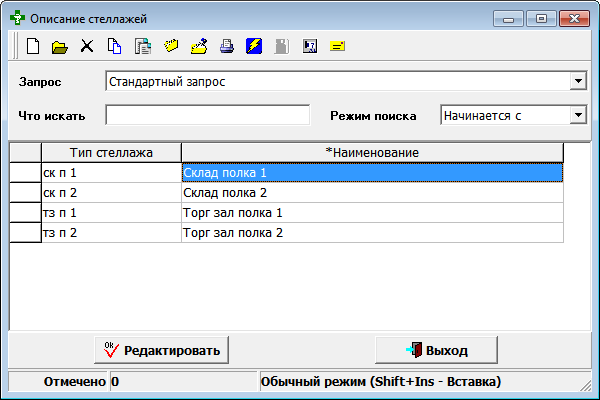Click the row marker beside ск п 1

[x=25, y=172]
